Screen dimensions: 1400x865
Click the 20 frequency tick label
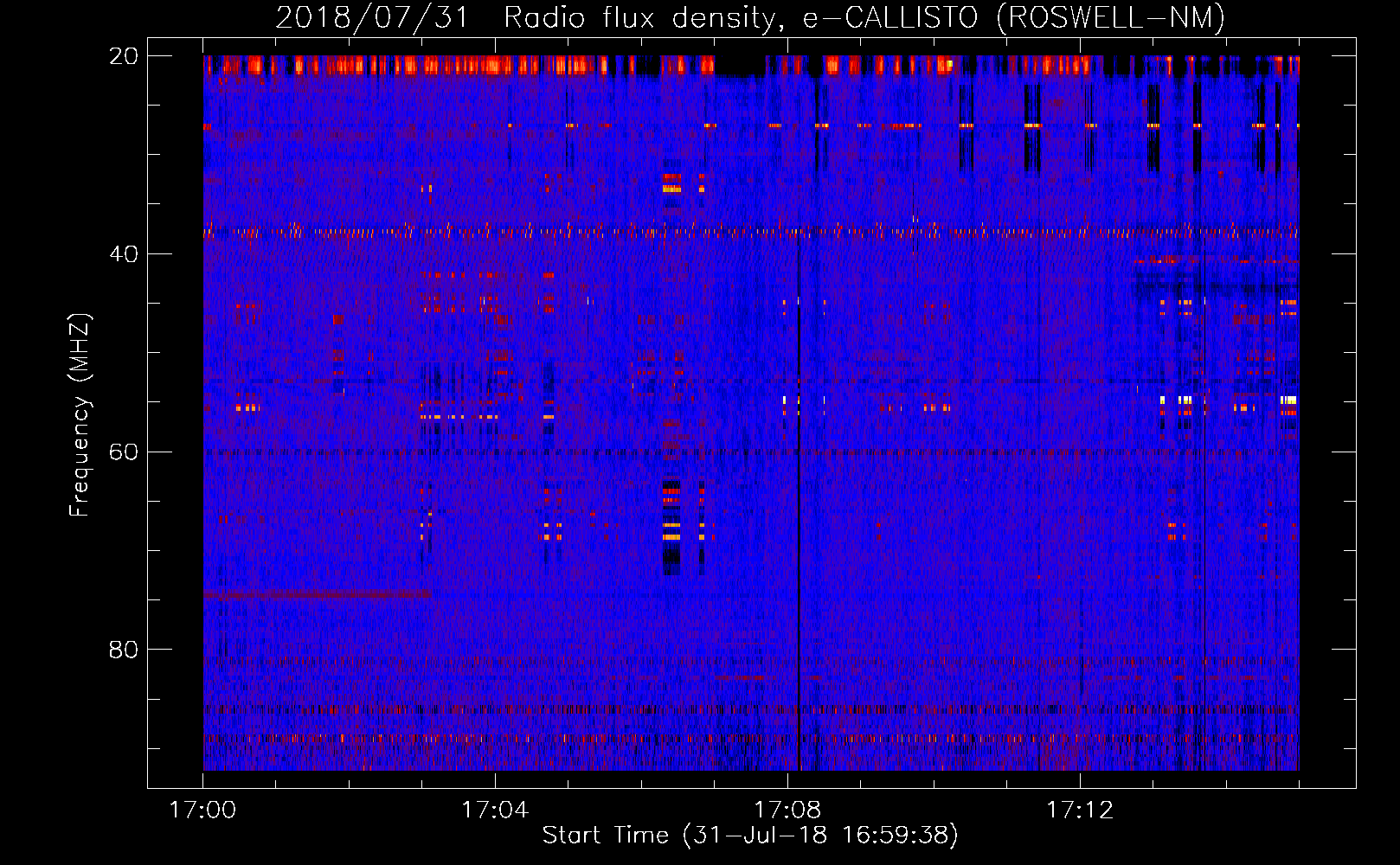[124, 56]
